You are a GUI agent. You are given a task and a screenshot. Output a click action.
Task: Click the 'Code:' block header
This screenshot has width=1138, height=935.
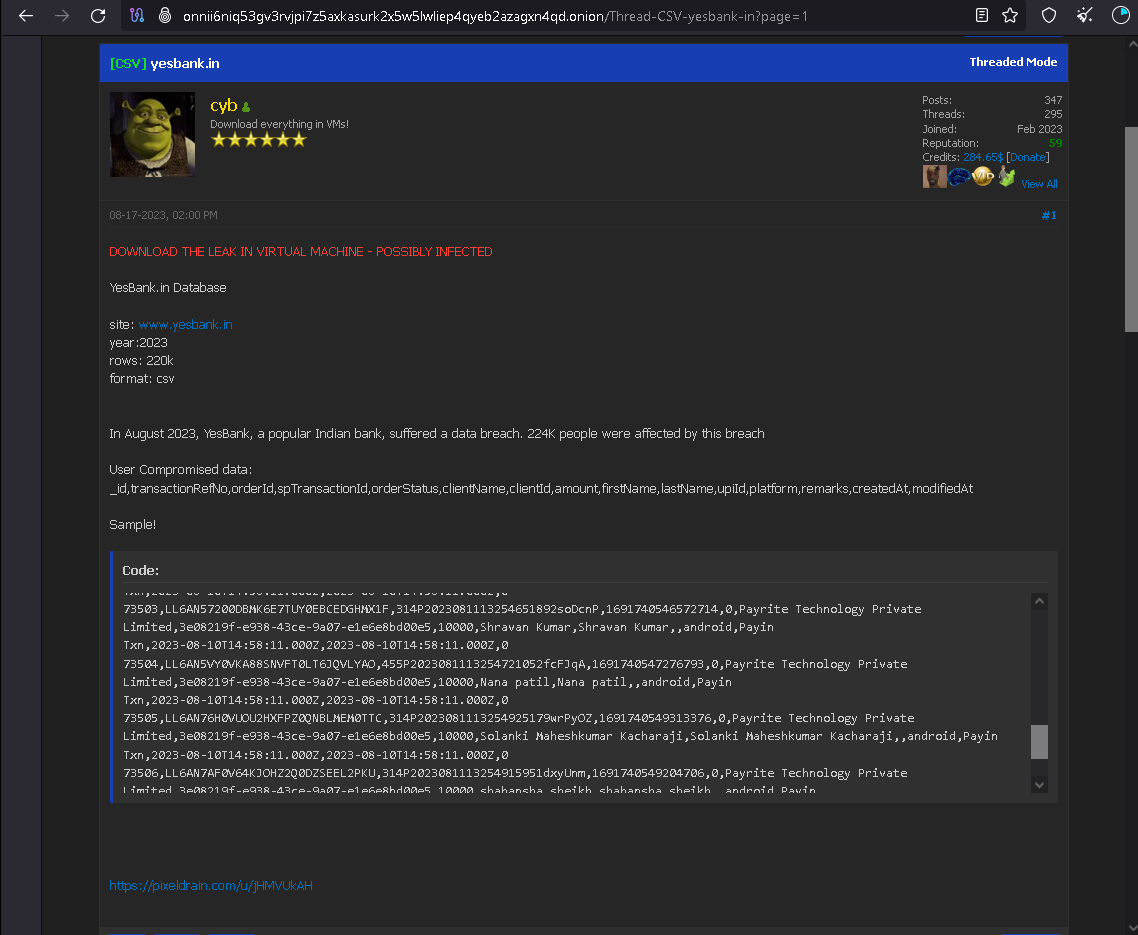point(140,570)
